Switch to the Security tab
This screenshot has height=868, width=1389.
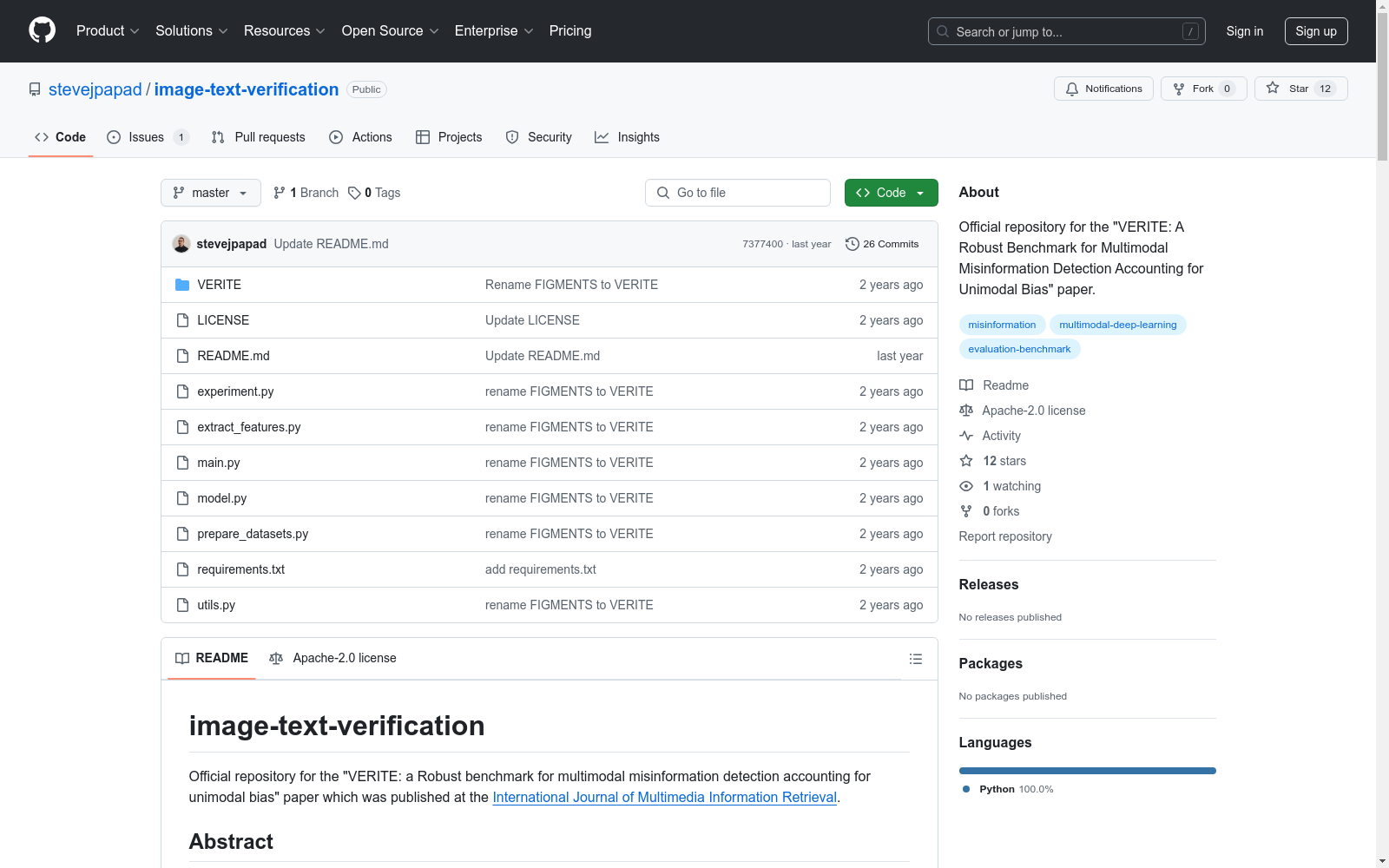[538, 137]
